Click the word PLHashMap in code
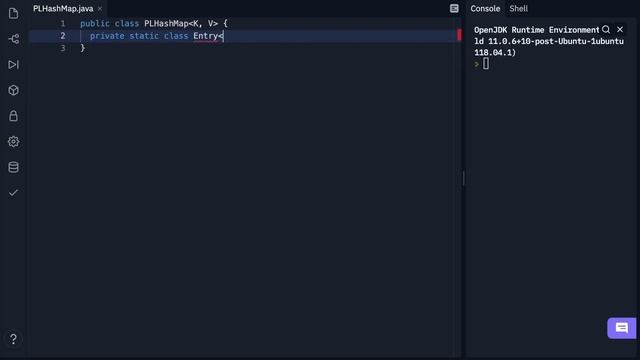This screenshot has width=640, height=360. point(166,24)
